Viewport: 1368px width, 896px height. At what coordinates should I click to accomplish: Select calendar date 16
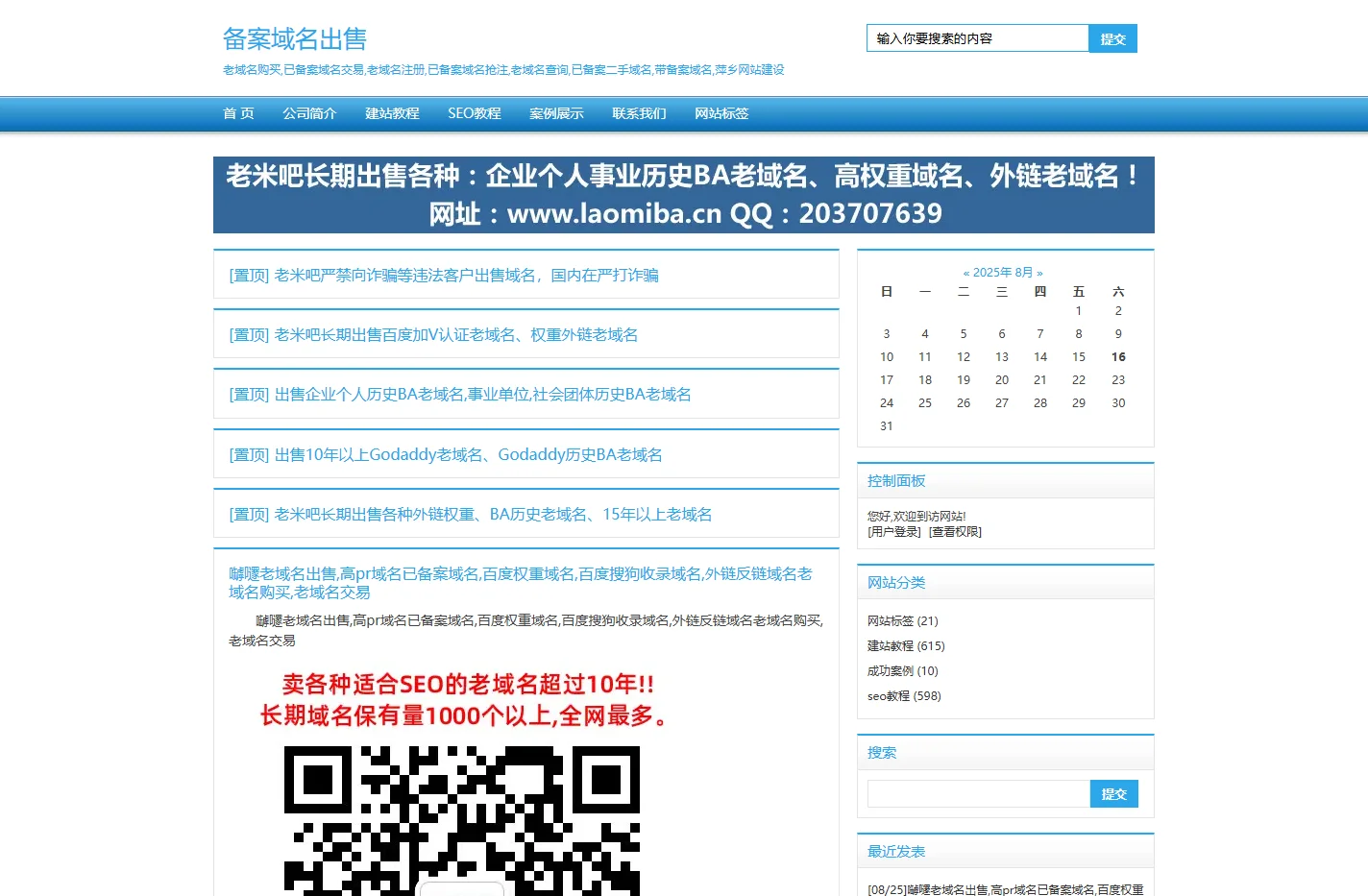coord(1118,357)
